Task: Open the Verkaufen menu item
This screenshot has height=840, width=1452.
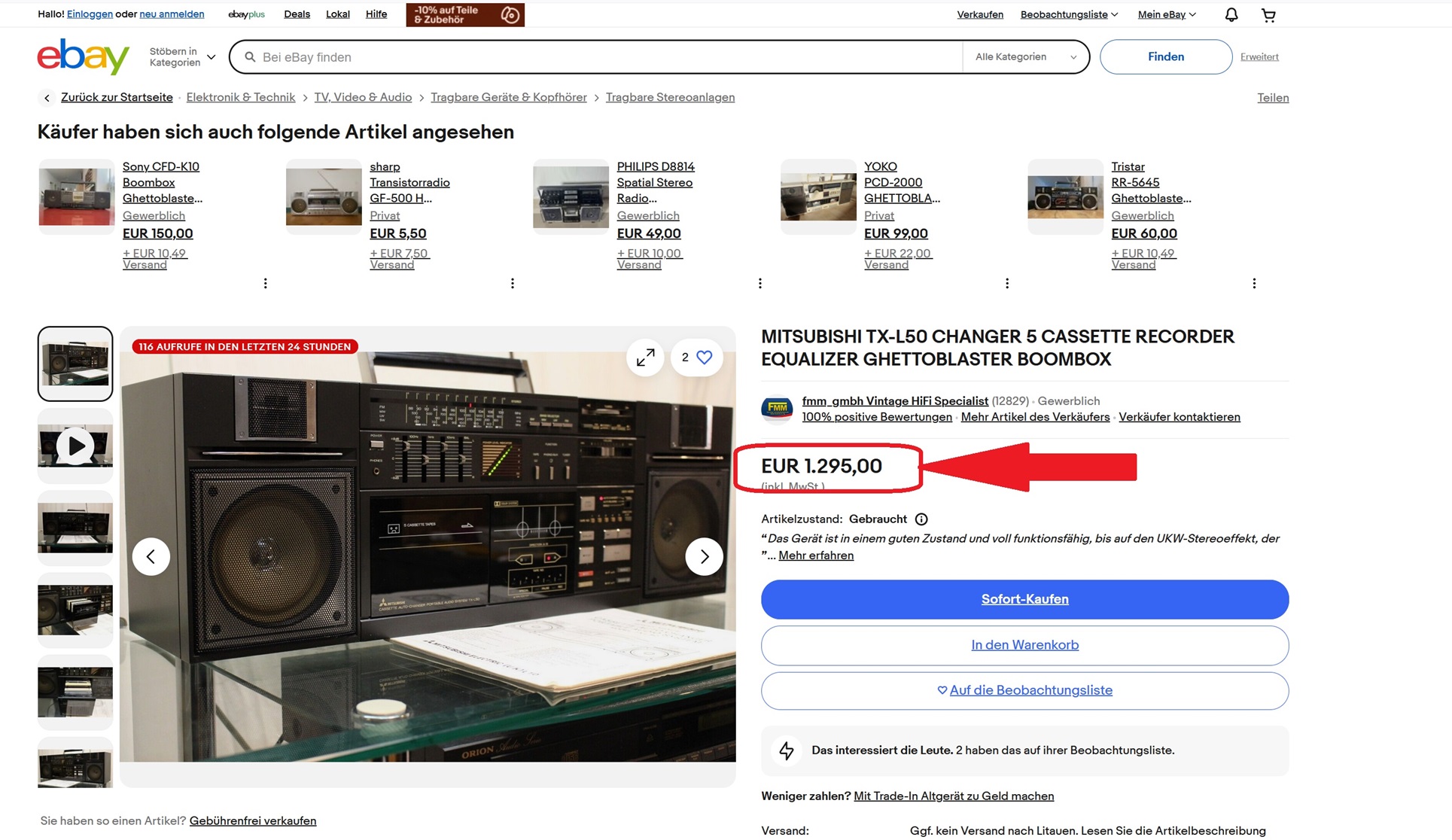Action: coord(980,14)
